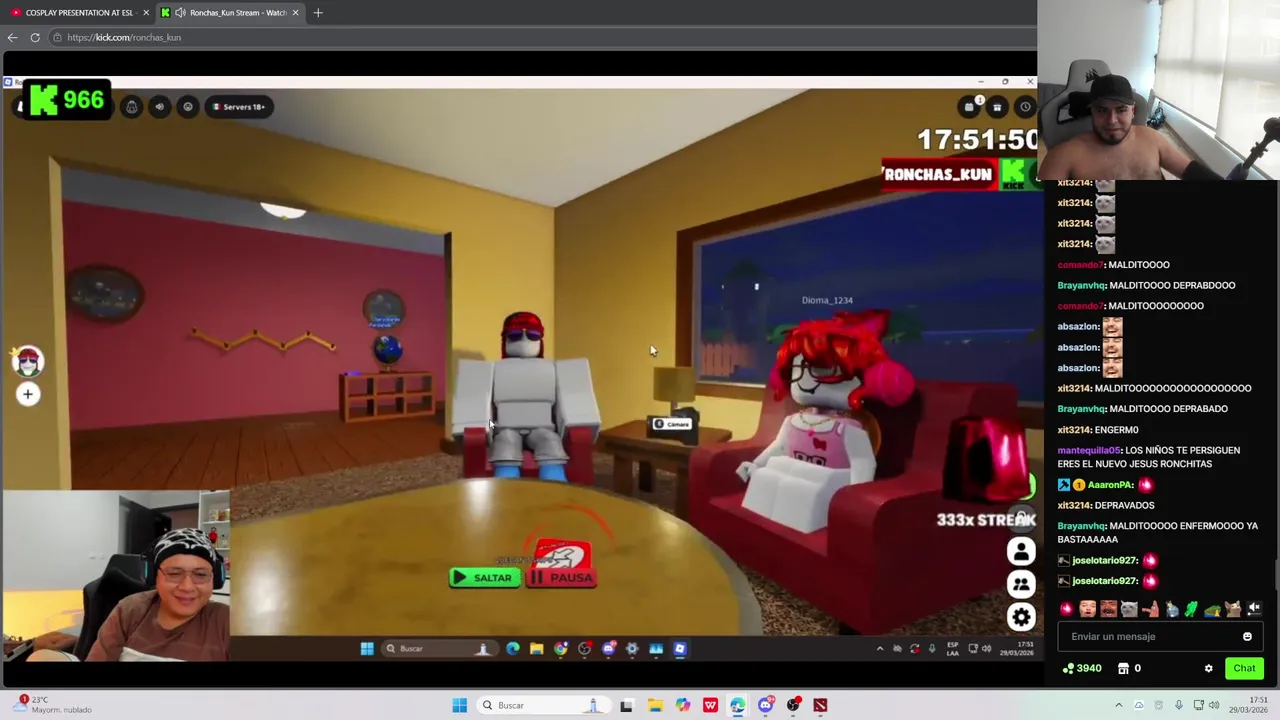This screenshot has height=720, width=1280.
Task: Open Task View on the bottom taskbar
Action: (x=626, y=705)
